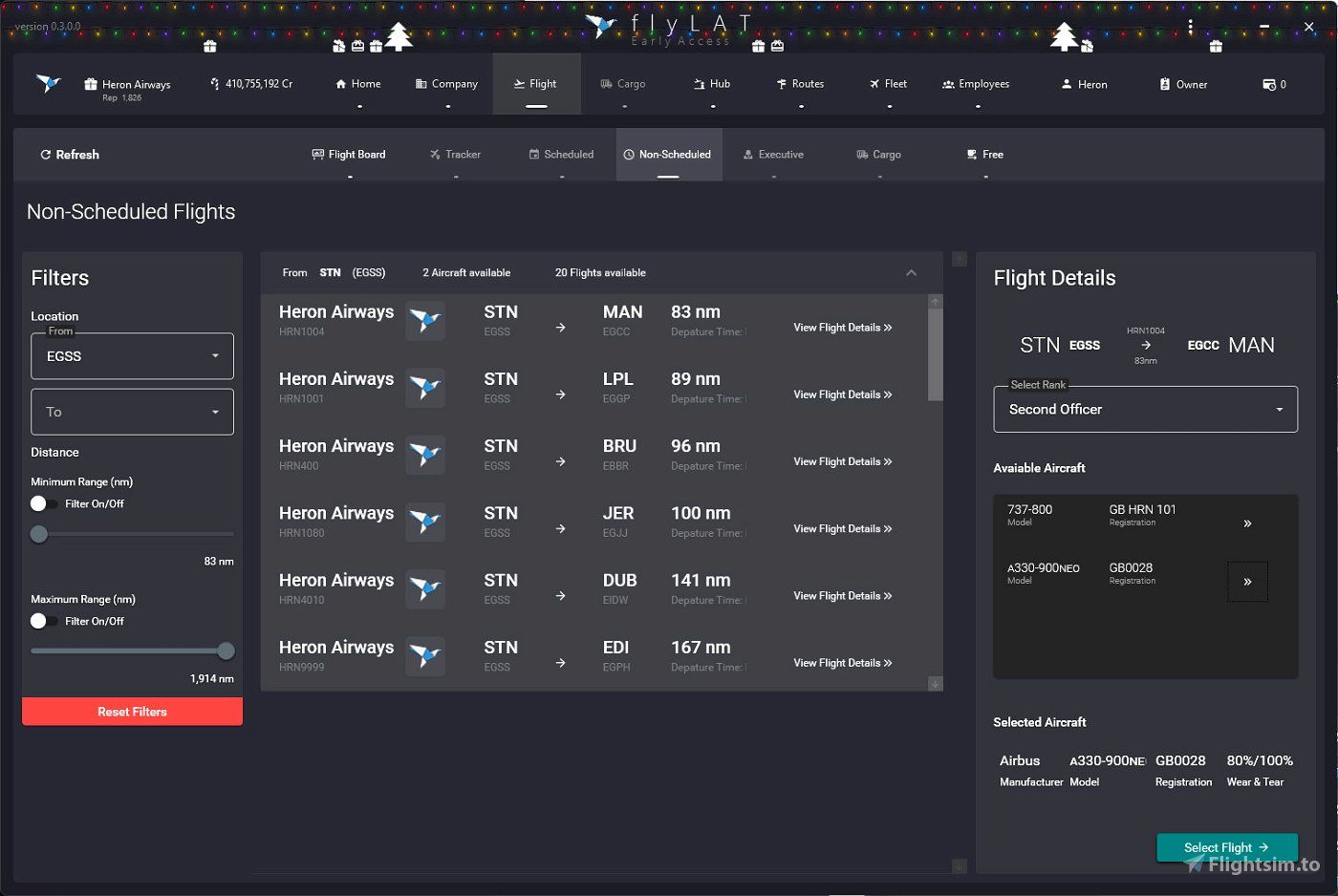Open the notifications counter icon
Screen dimensions: 1338x896
click(1274, 84)
